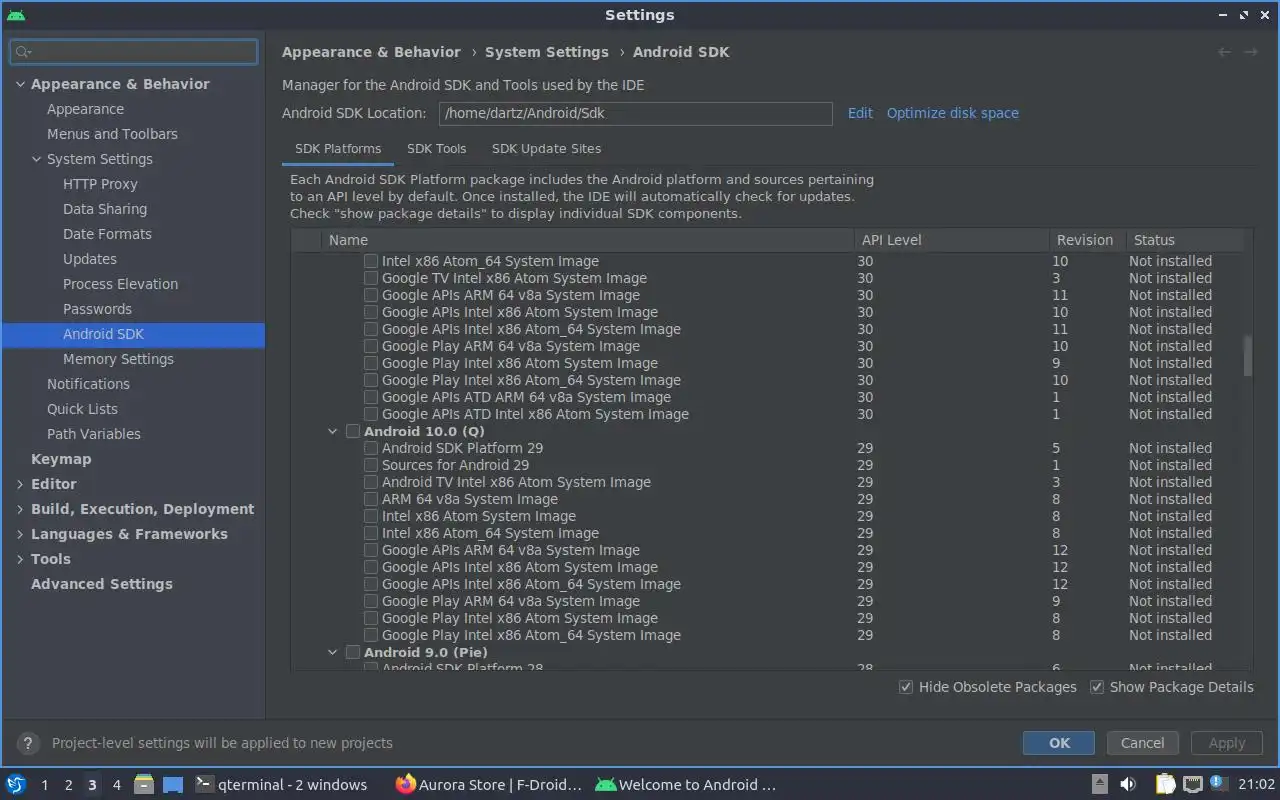1280x800 pixels.
Task: Expand Languages & Frameworks section
Action: (x=20, y=534)
